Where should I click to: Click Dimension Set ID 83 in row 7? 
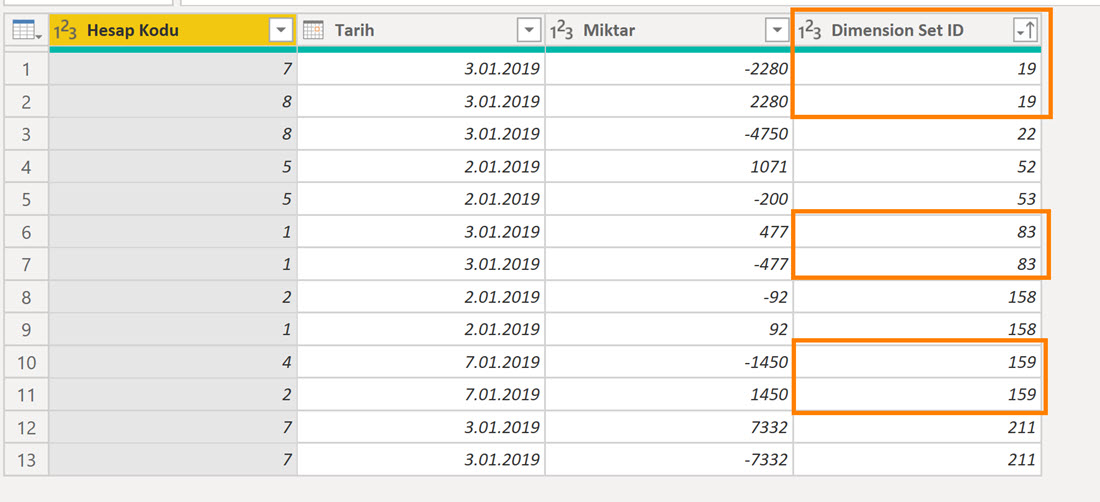(918, 265)
